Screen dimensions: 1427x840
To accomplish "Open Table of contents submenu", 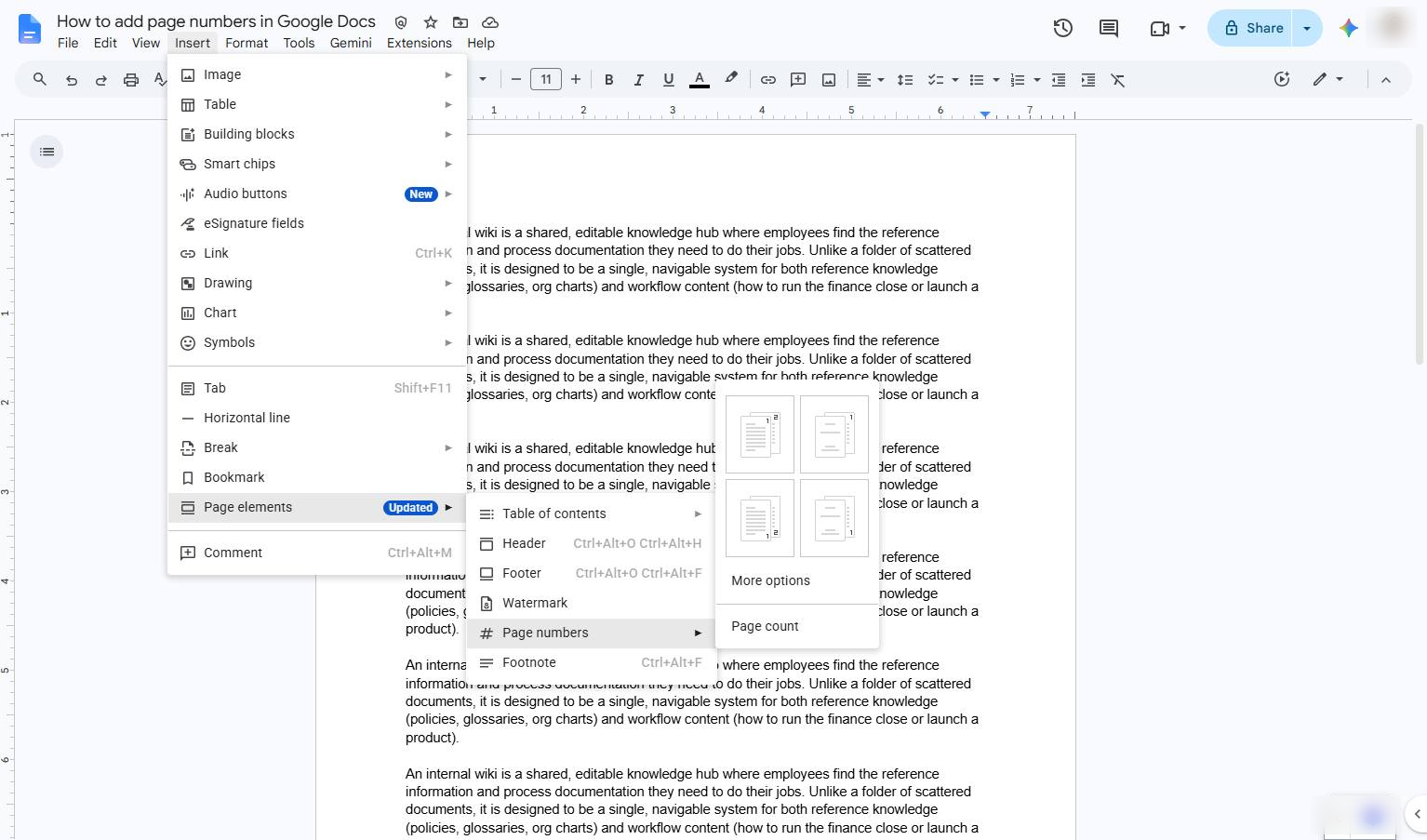I will click(x=591, y=513).
